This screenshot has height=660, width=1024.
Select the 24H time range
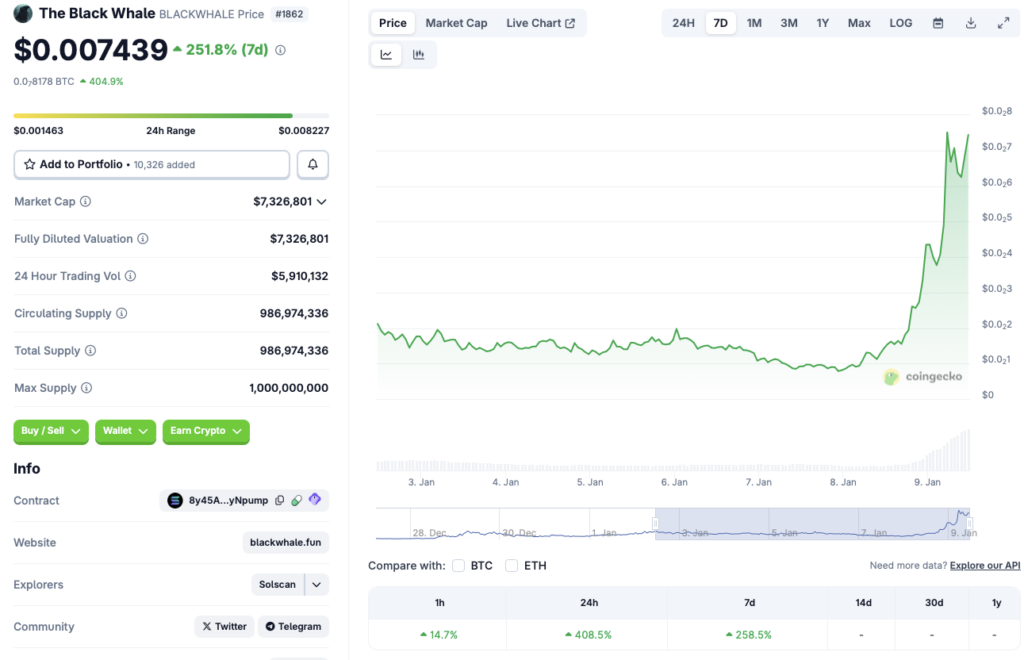point(683,23)
